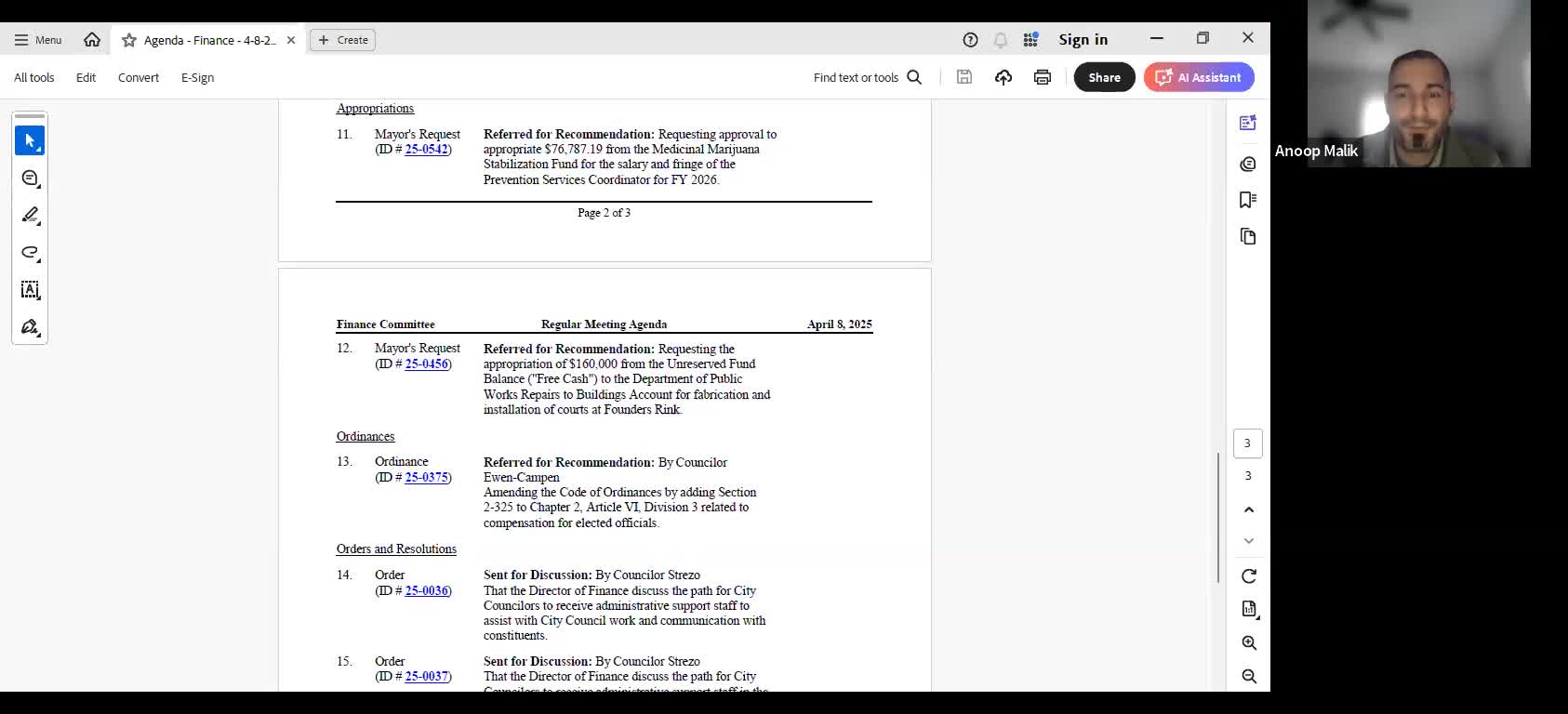Click the Share button
The width and height of the screenshot is (1568, 714).
[1104, 77]
